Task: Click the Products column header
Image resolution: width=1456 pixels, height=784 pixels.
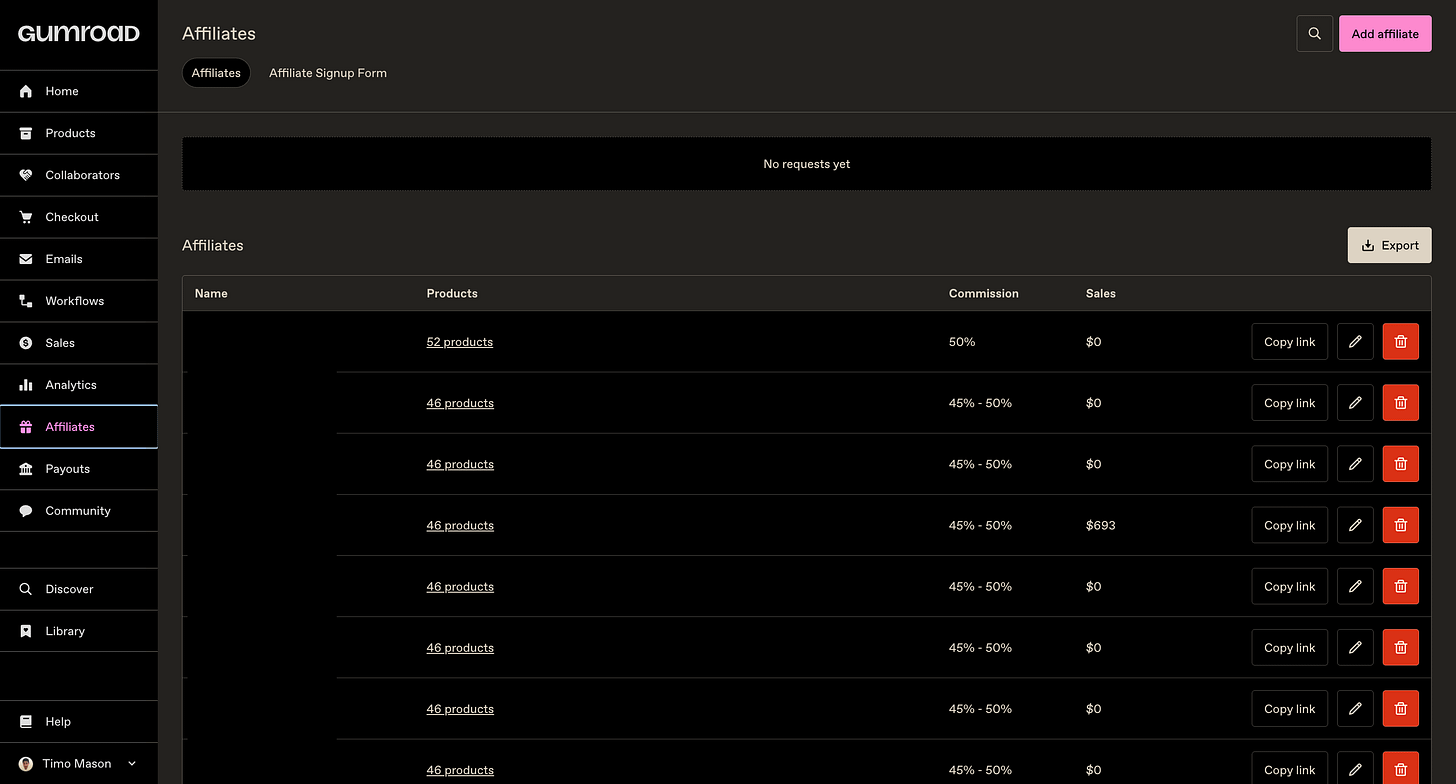Action: coord(452,294)
